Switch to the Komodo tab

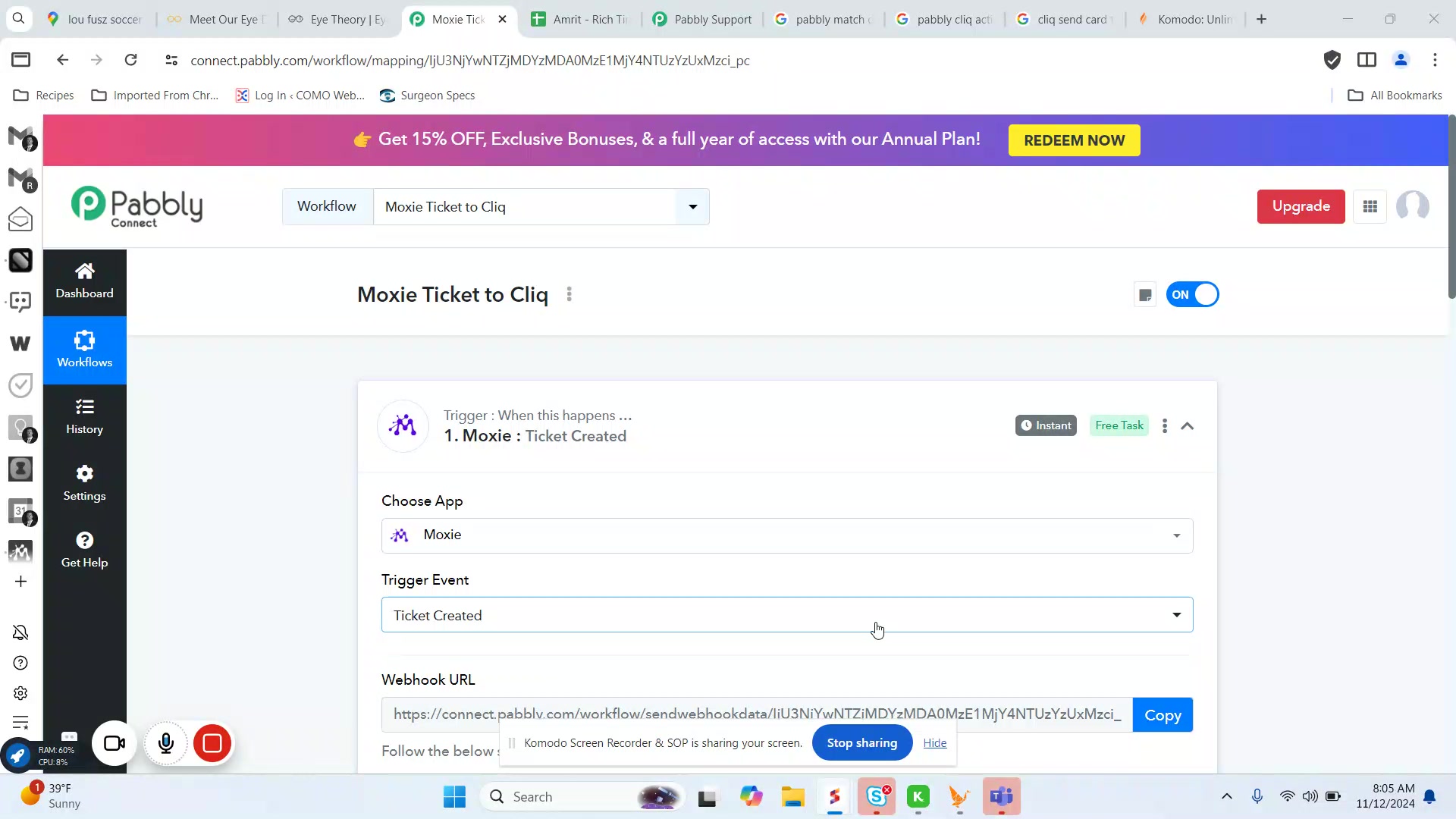[1186, 19]
